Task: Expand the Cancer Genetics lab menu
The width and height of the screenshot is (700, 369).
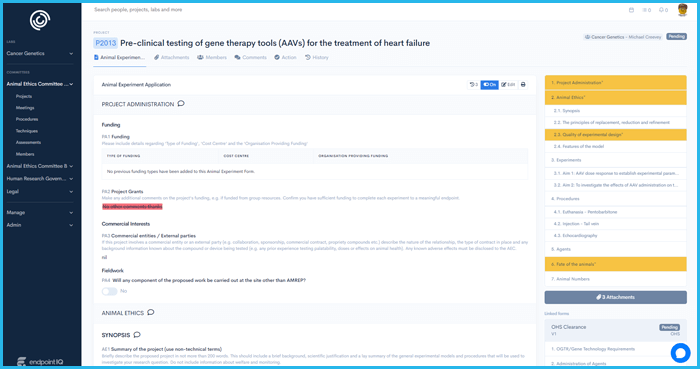Action: (40, 54)
